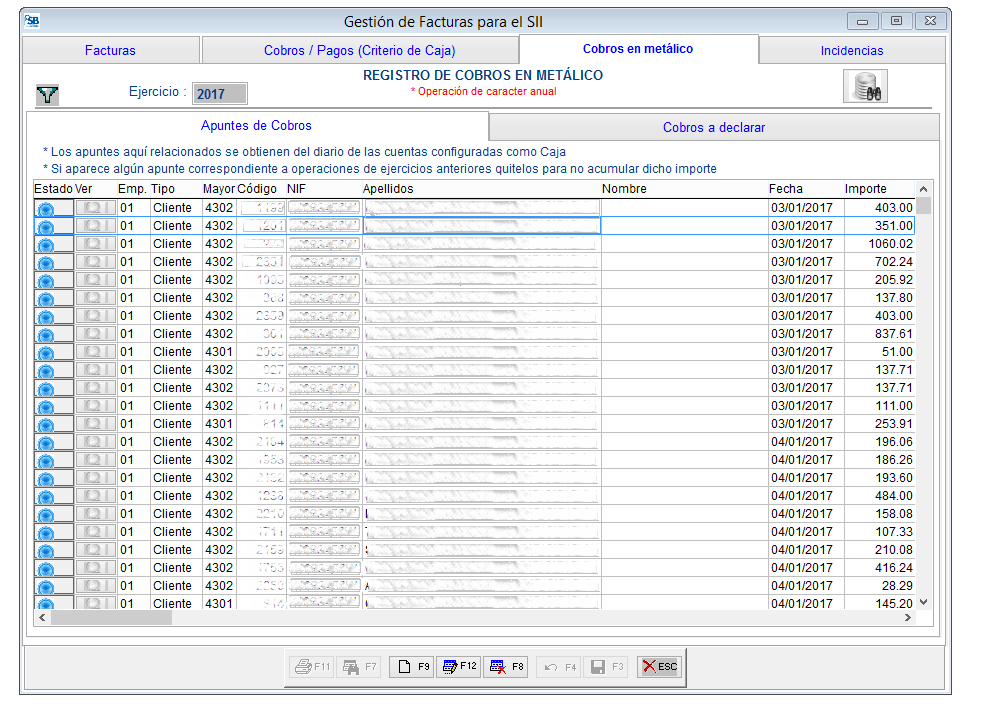This screenshot has width=981, height=728.
Task: Click the horizontal scrollbar right arrow
Action: point(908,618)
